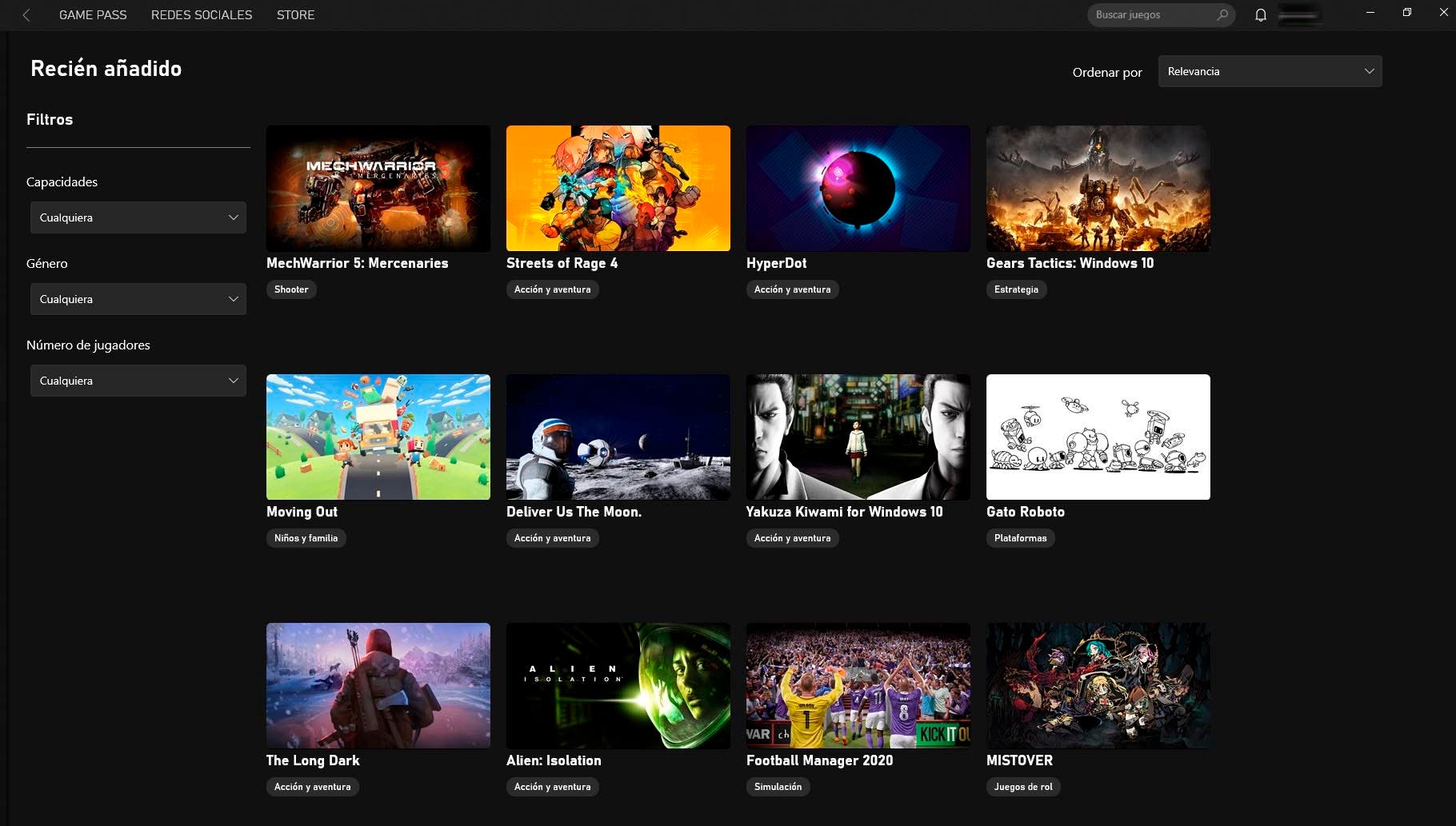Go back using the back arrow

26,15
